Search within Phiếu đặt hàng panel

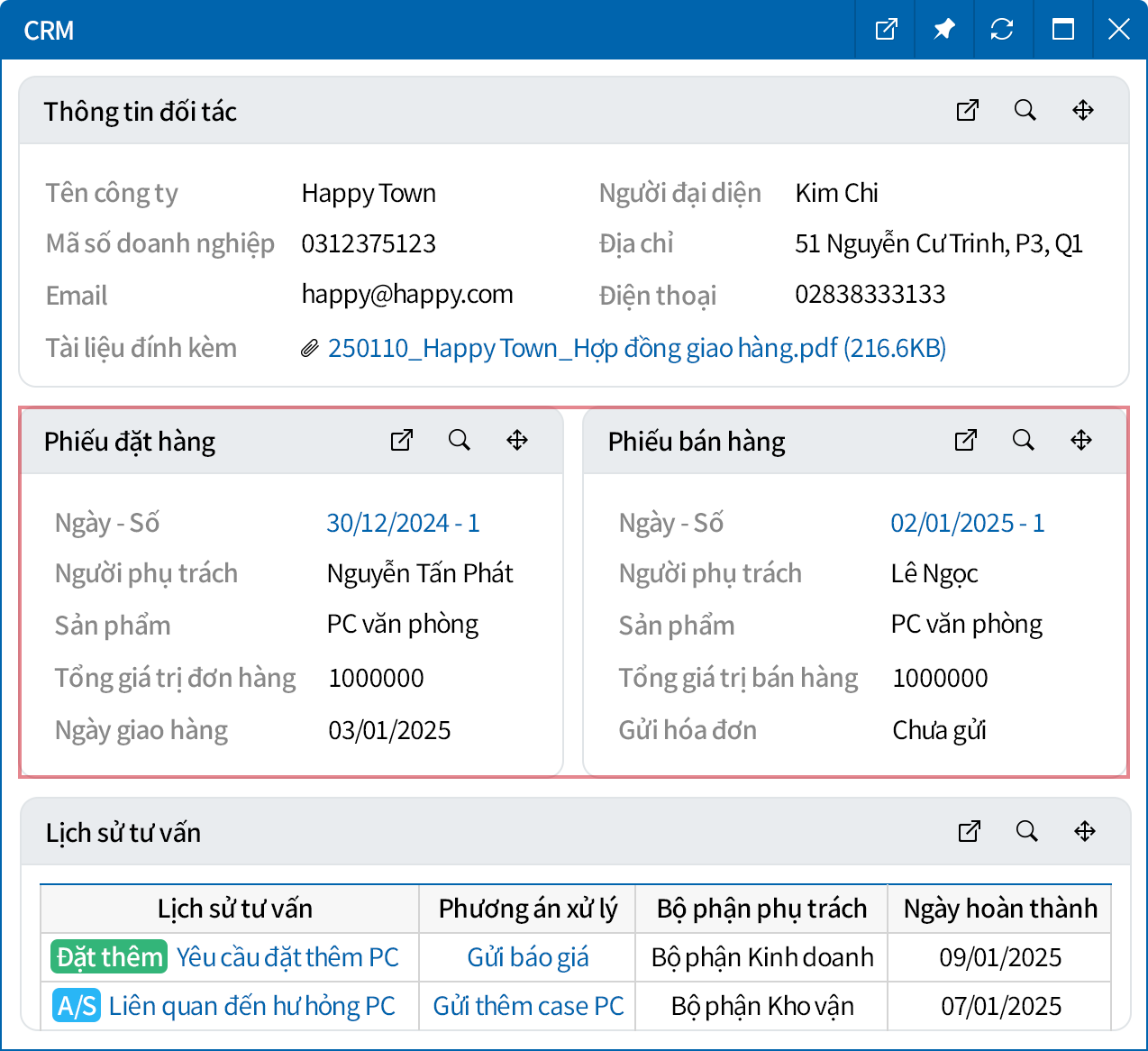click(x=459, y=440)
